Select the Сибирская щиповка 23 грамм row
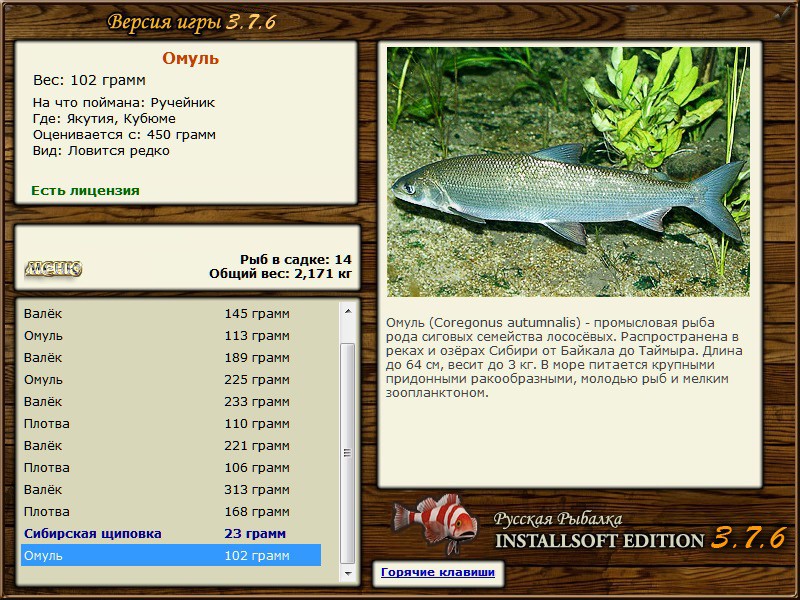Screen dimensions: 800x600 click(x=171, y=533)
